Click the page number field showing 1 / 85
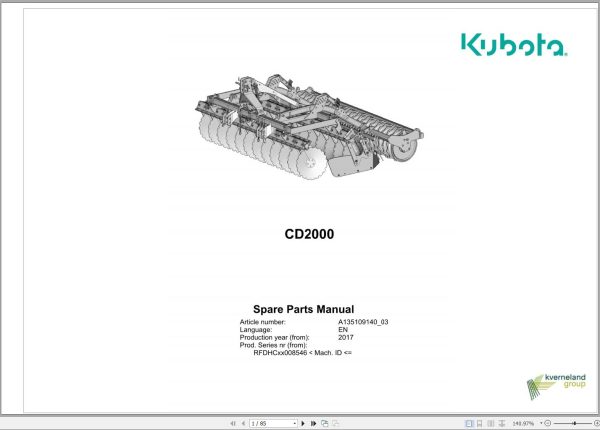 [x=271, y=423]
